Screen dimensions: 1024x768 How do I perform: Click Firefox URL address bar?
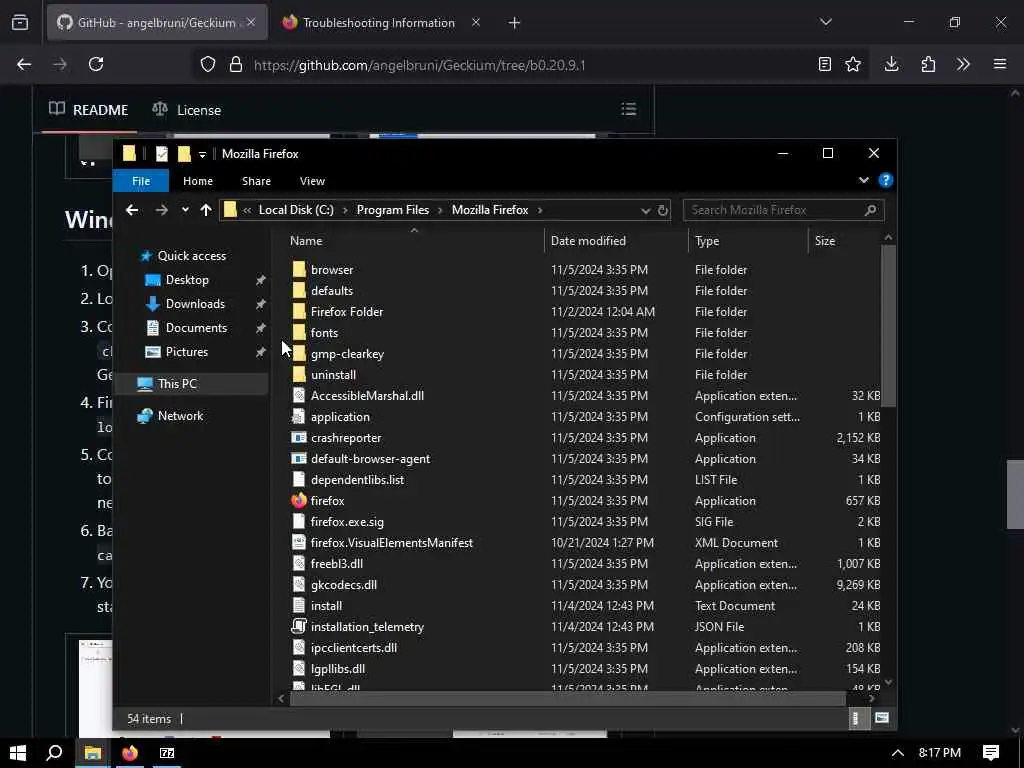pos(532,65)
